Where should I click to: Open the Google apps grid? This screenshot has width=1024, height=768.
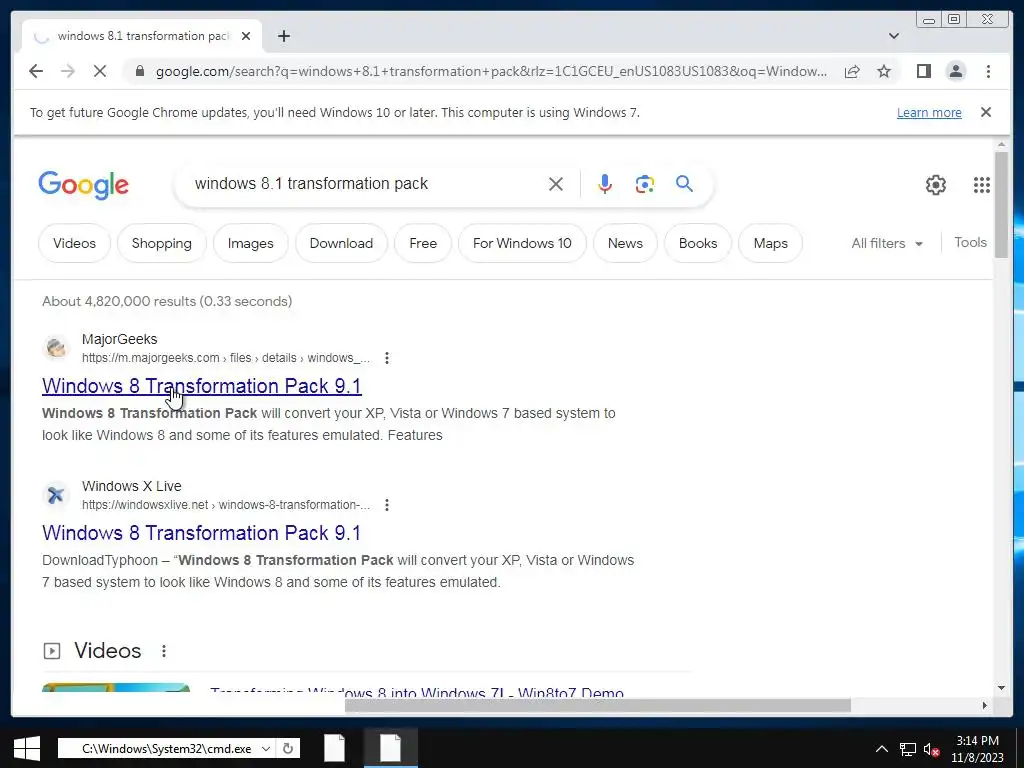[982, 185]
